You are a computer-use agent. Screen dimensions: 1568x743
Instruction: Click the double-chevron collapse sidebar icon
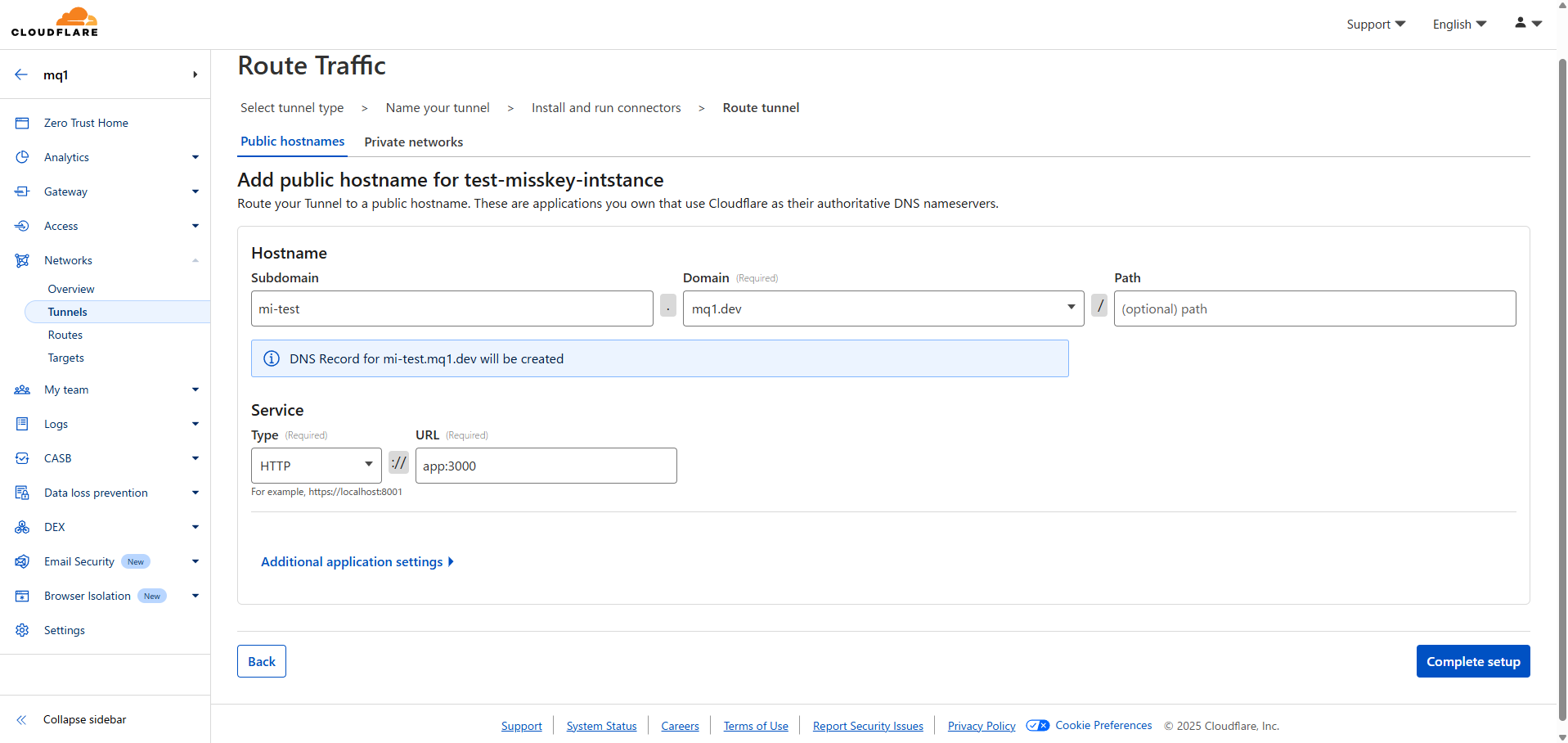(21, 720)
